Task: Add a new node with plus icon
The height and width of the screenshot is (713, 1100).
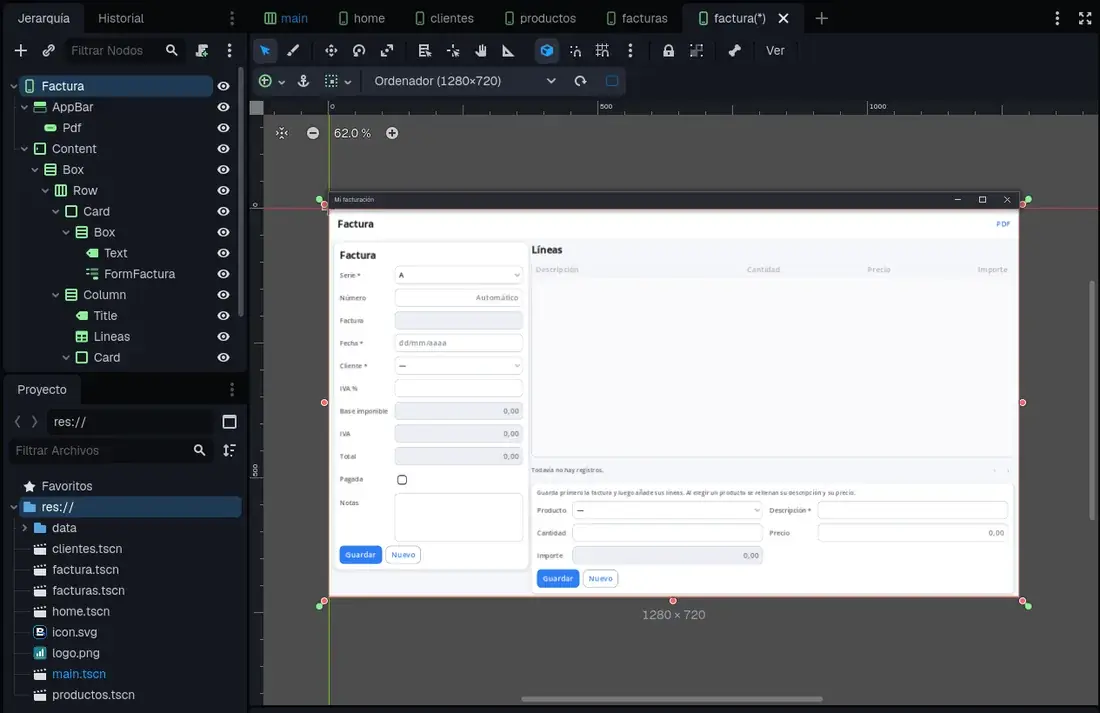Action: click(x=21, y=51)
